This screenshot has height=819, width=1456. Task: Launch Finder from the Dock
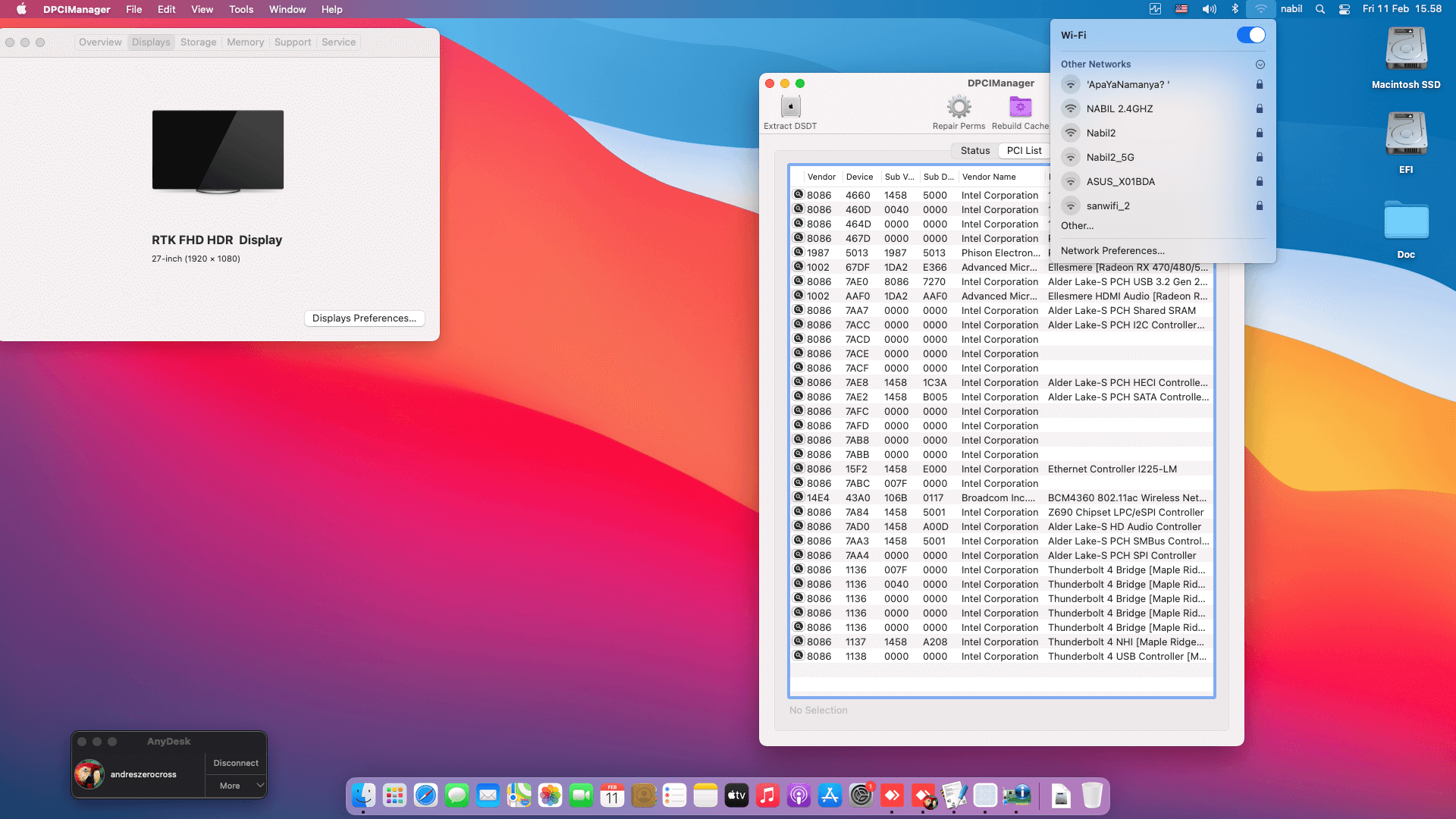click(x=363, y=795)
